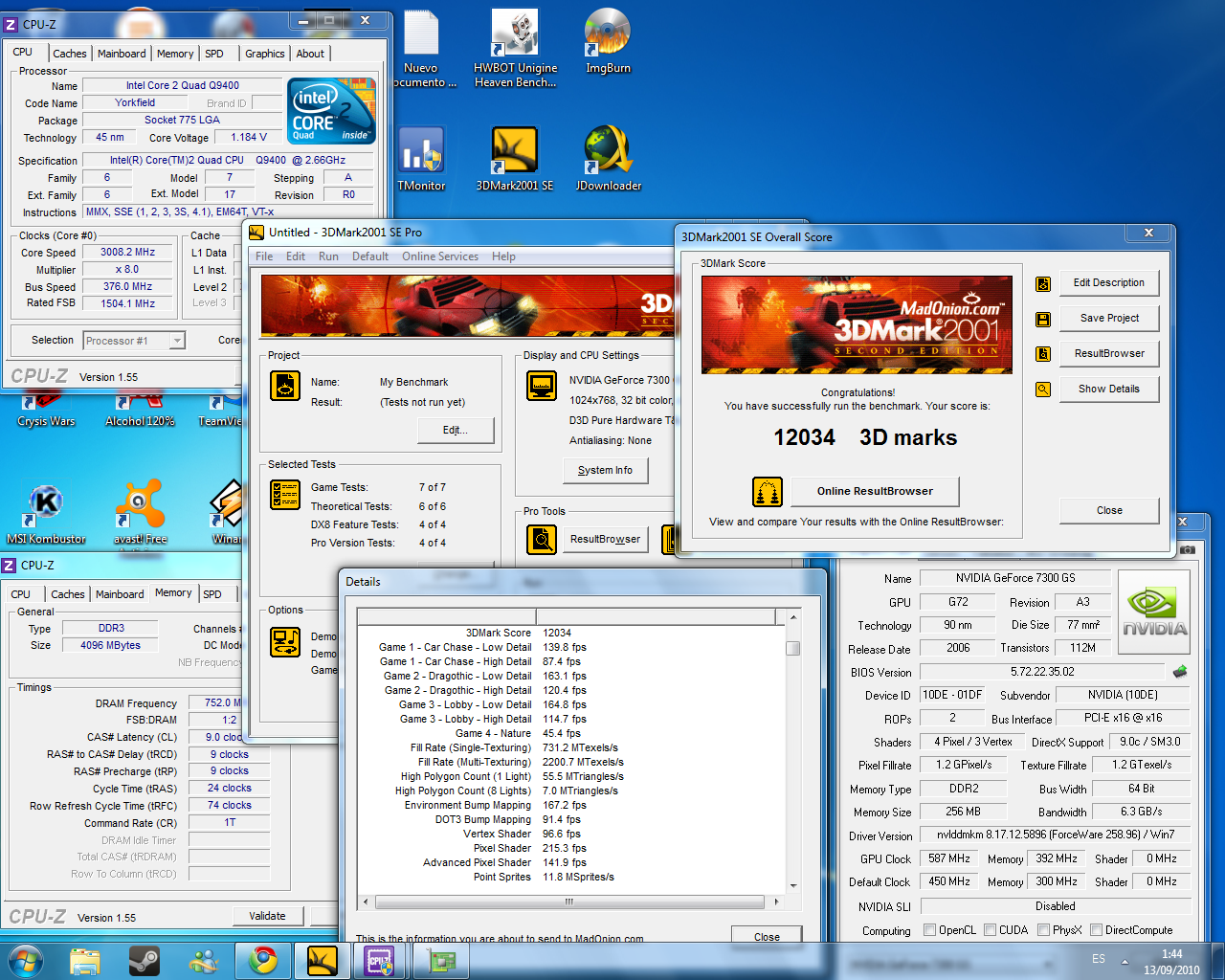
Task: Open the JDownloader desktop icon
Action: click(609, 159)
